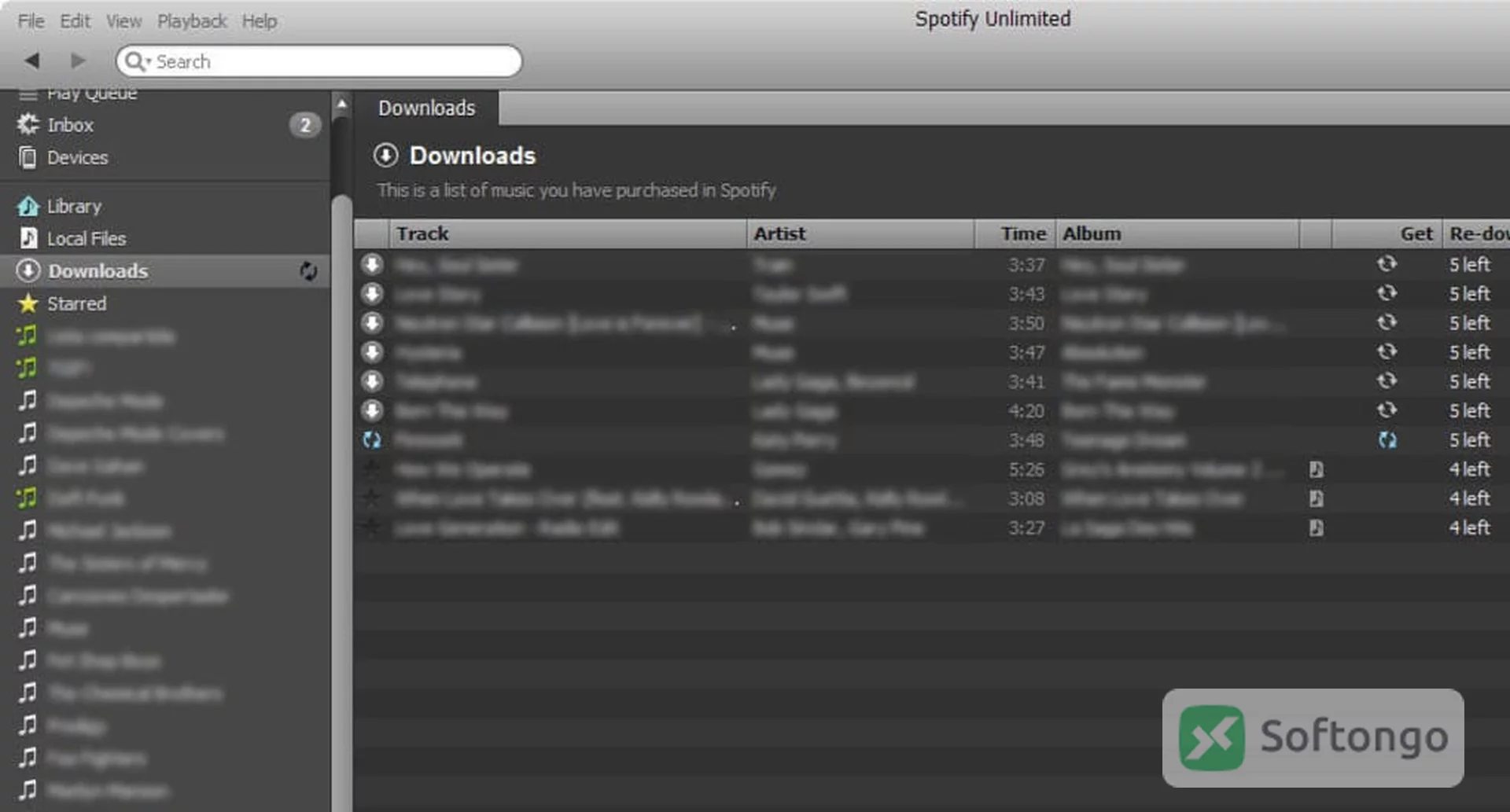The width and height of the screenshot is (1510, 812).
Task: Sort by Time column header
Action: coord(1015,234)
